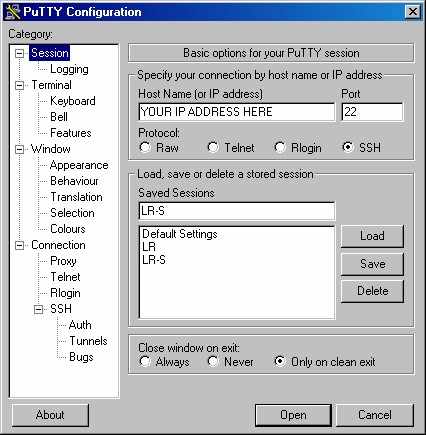Collapse the Session tree node
This screenshot has width=426, height=435.
[20, 53]
